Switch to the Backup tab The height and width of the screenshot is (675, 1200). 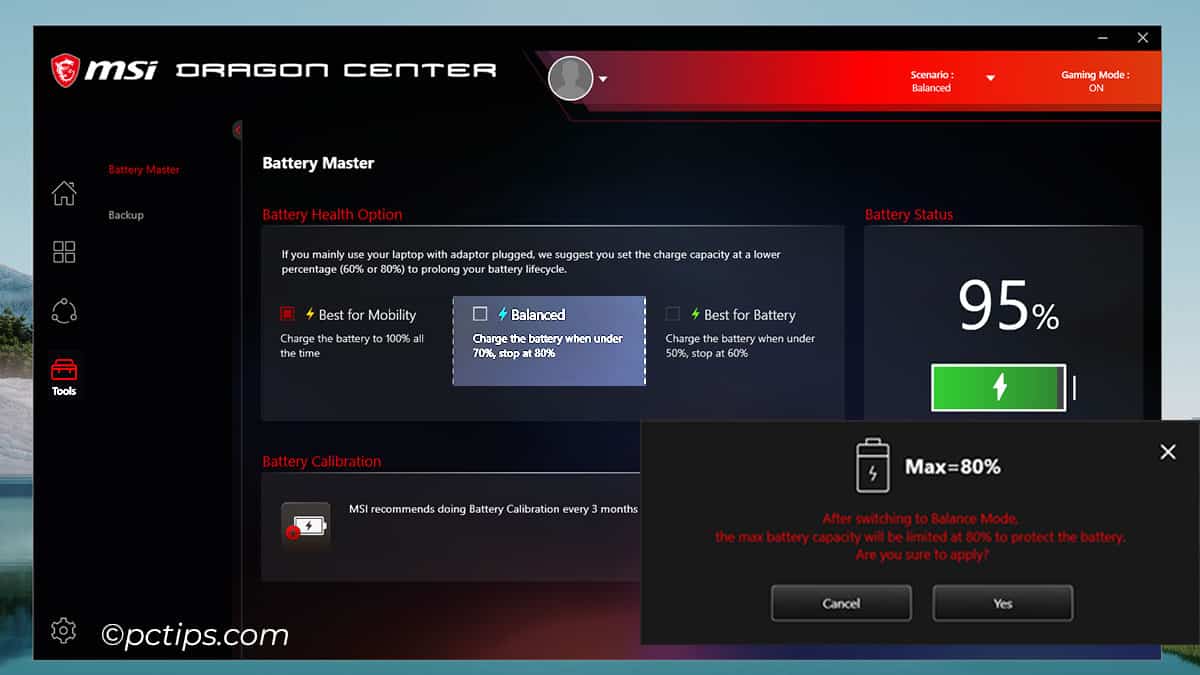(x=125, y=214)
